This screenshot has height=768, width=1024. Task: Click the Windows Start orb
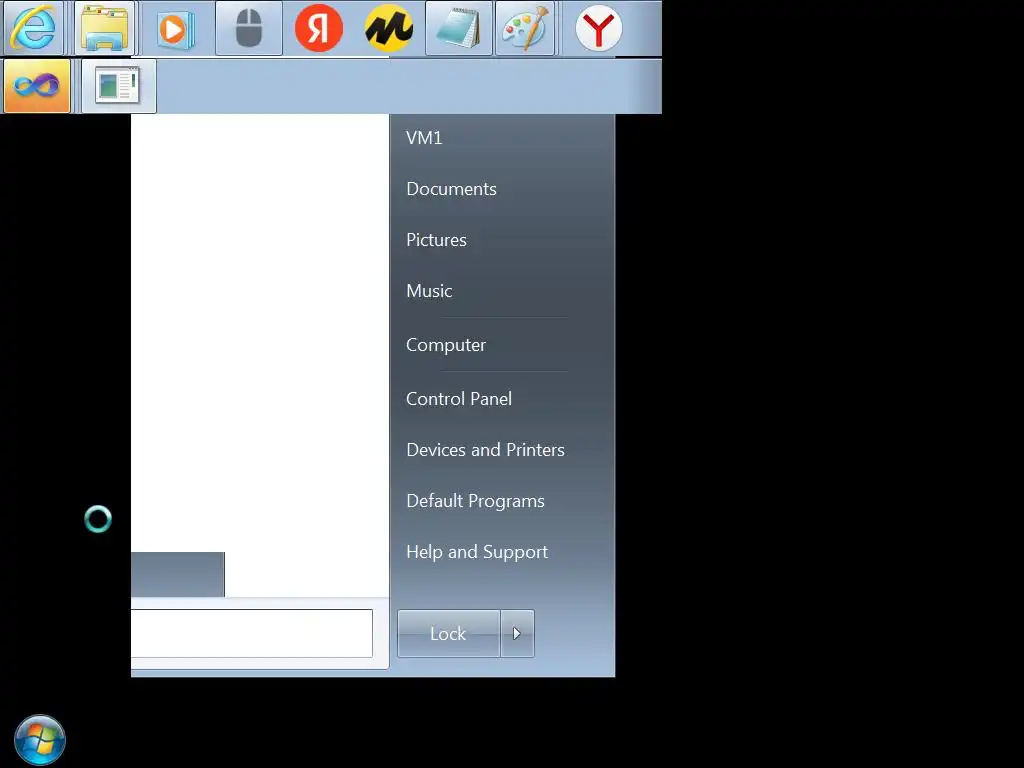40,740
